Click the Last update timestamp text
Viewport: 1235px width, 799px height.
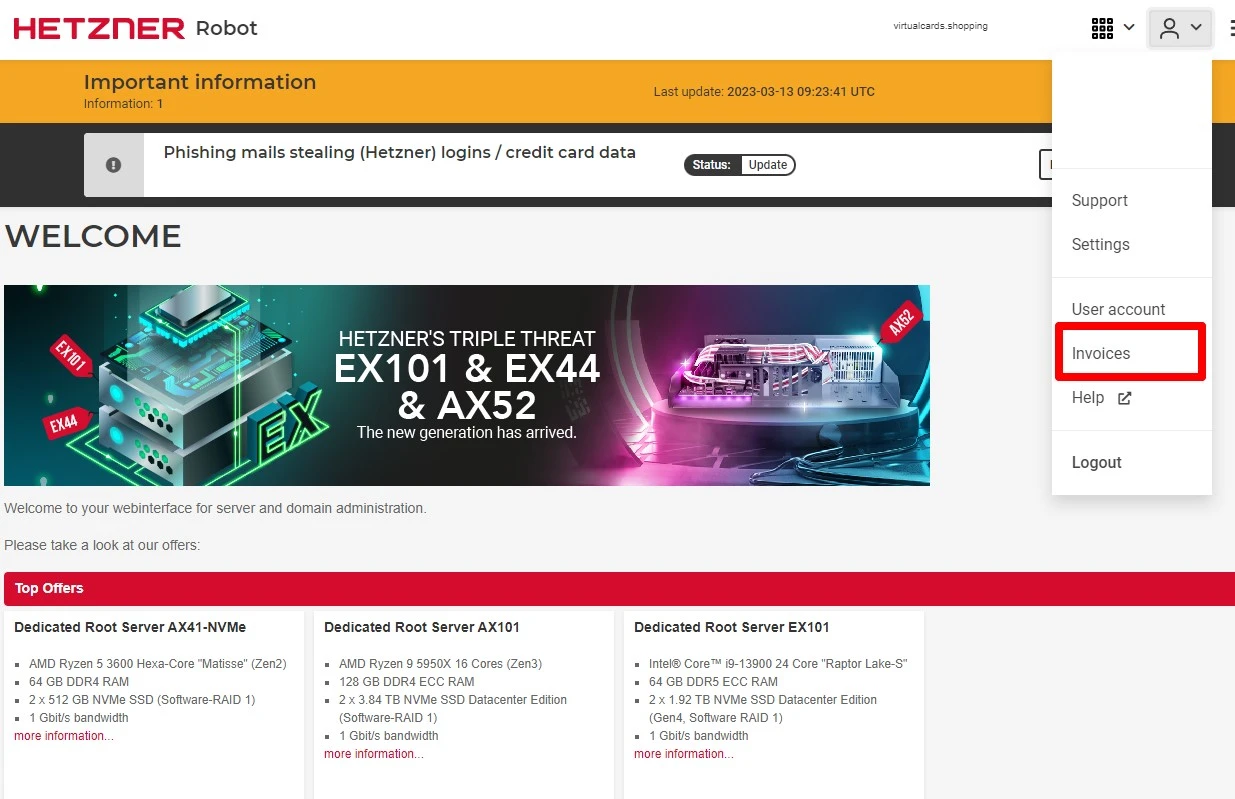pyautogui.click(x=764, y=92)
